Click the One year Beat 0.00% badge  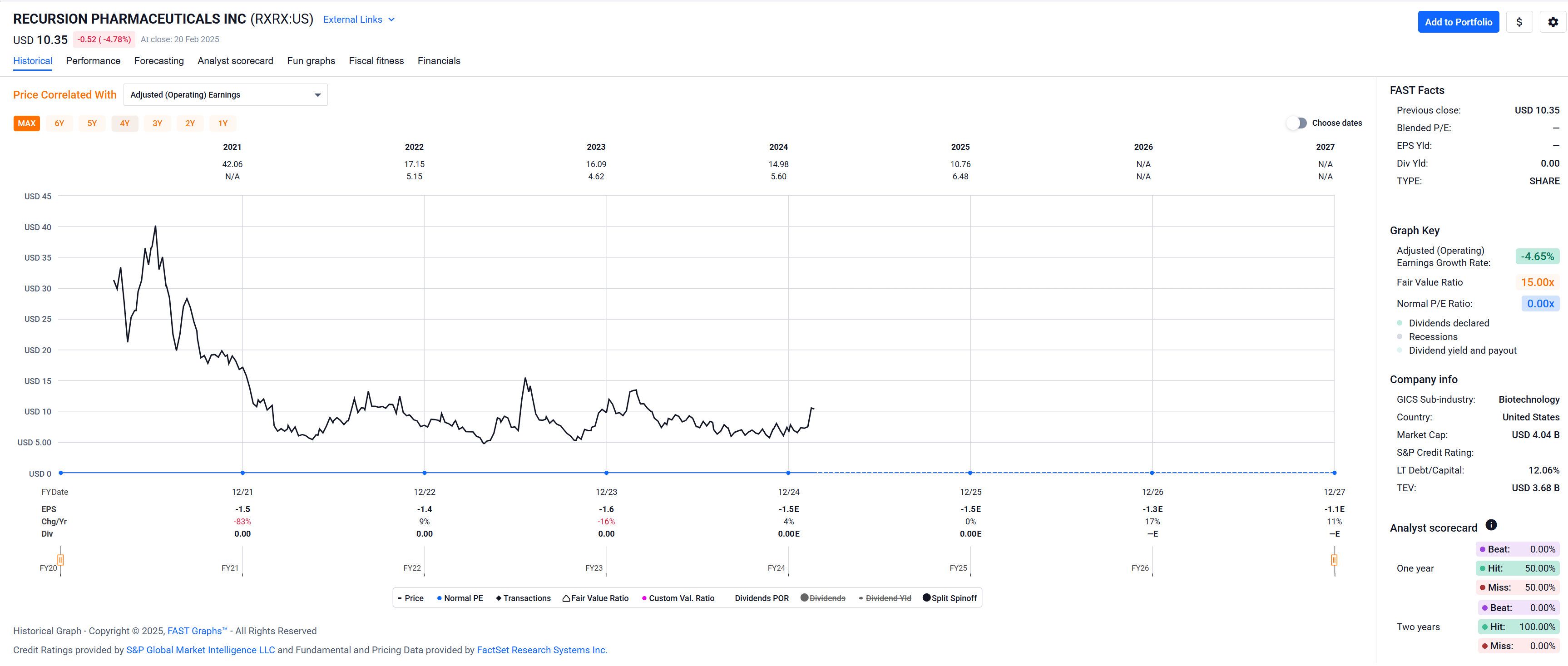pyautogui.click(x=1517, y=549)
